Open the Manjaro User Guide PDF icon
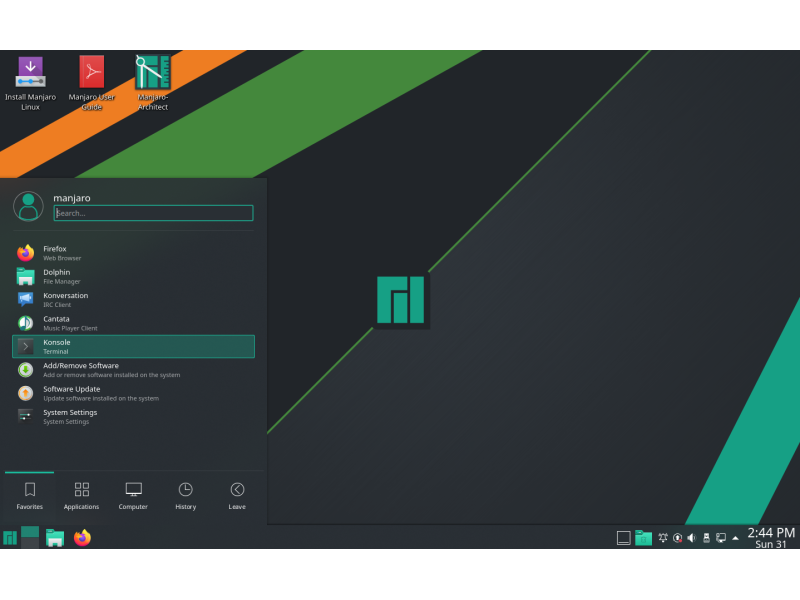This screenshot has width=800, height=600. 91,84
